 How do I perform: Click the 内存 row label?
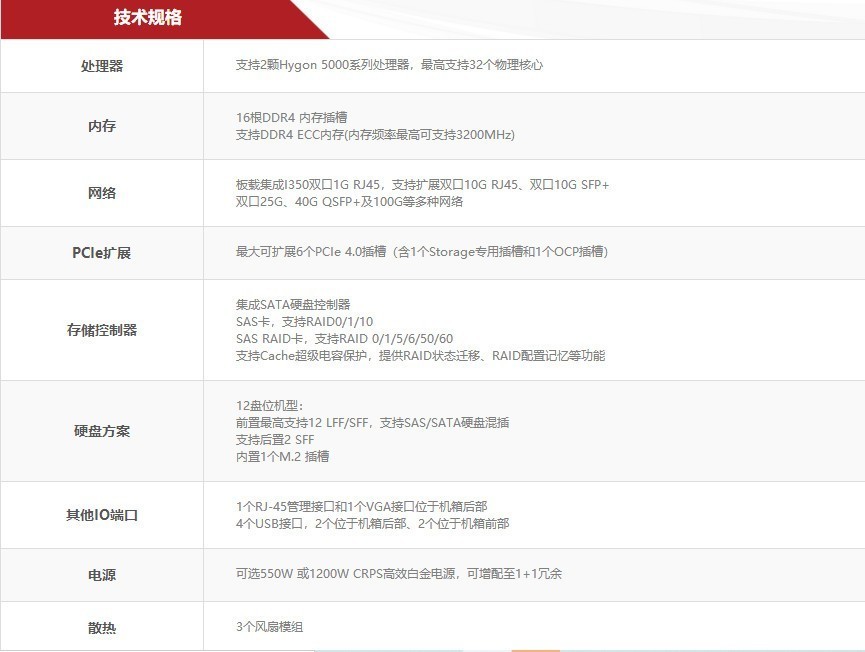click(102, 126)
